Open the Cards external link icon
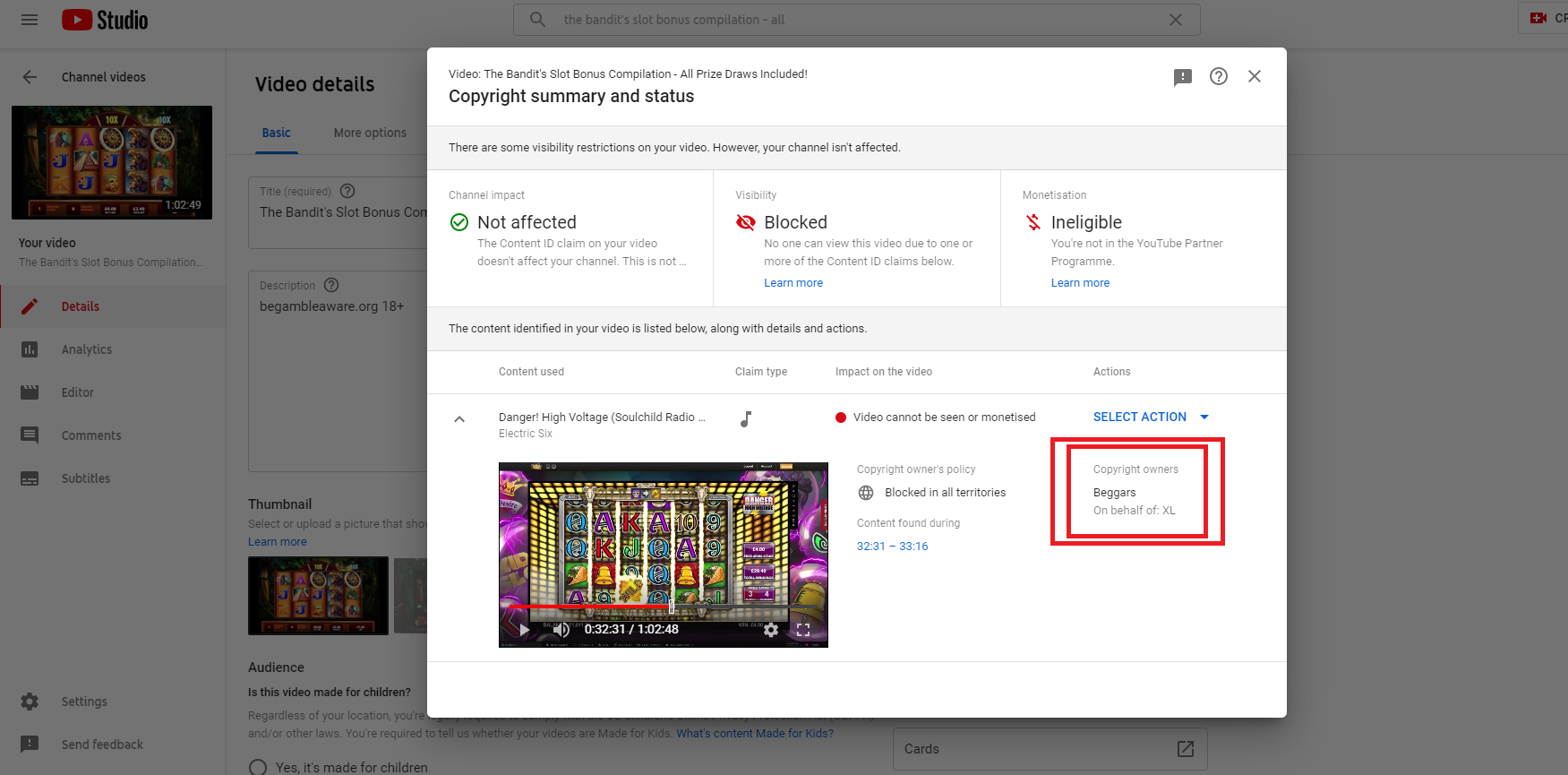The image size is (1568, 775). (x=1186, y=749)
